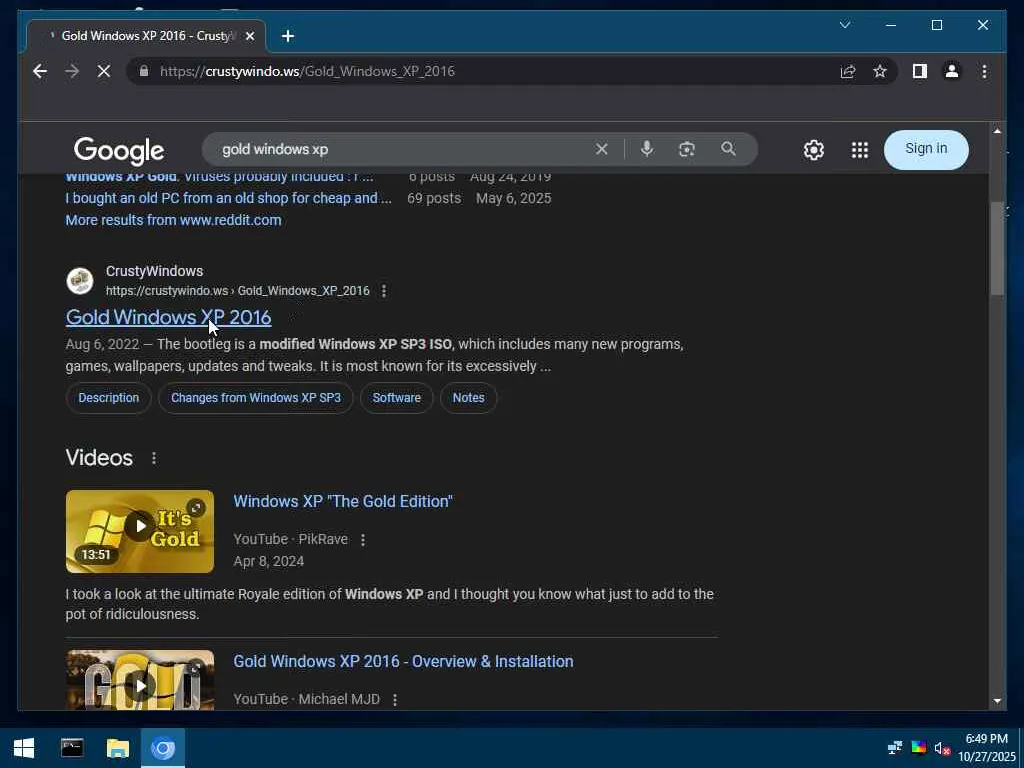The height and width of the screenshot is (768, 1024).
Task: Select the Notes chip
Action: pyautogui.click(x=468, y=398)
